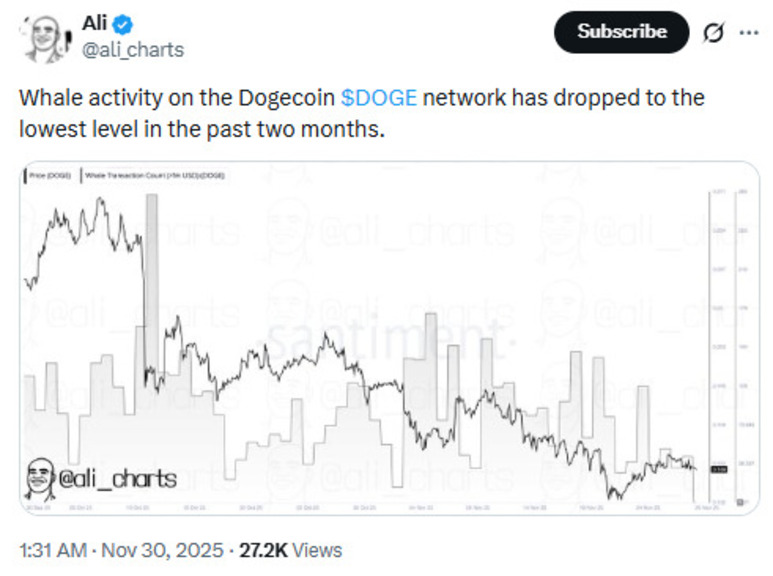This screenshot has width=773, height=576.
Task: Open the $DOGE cashtag link
Action: [379, 98]
